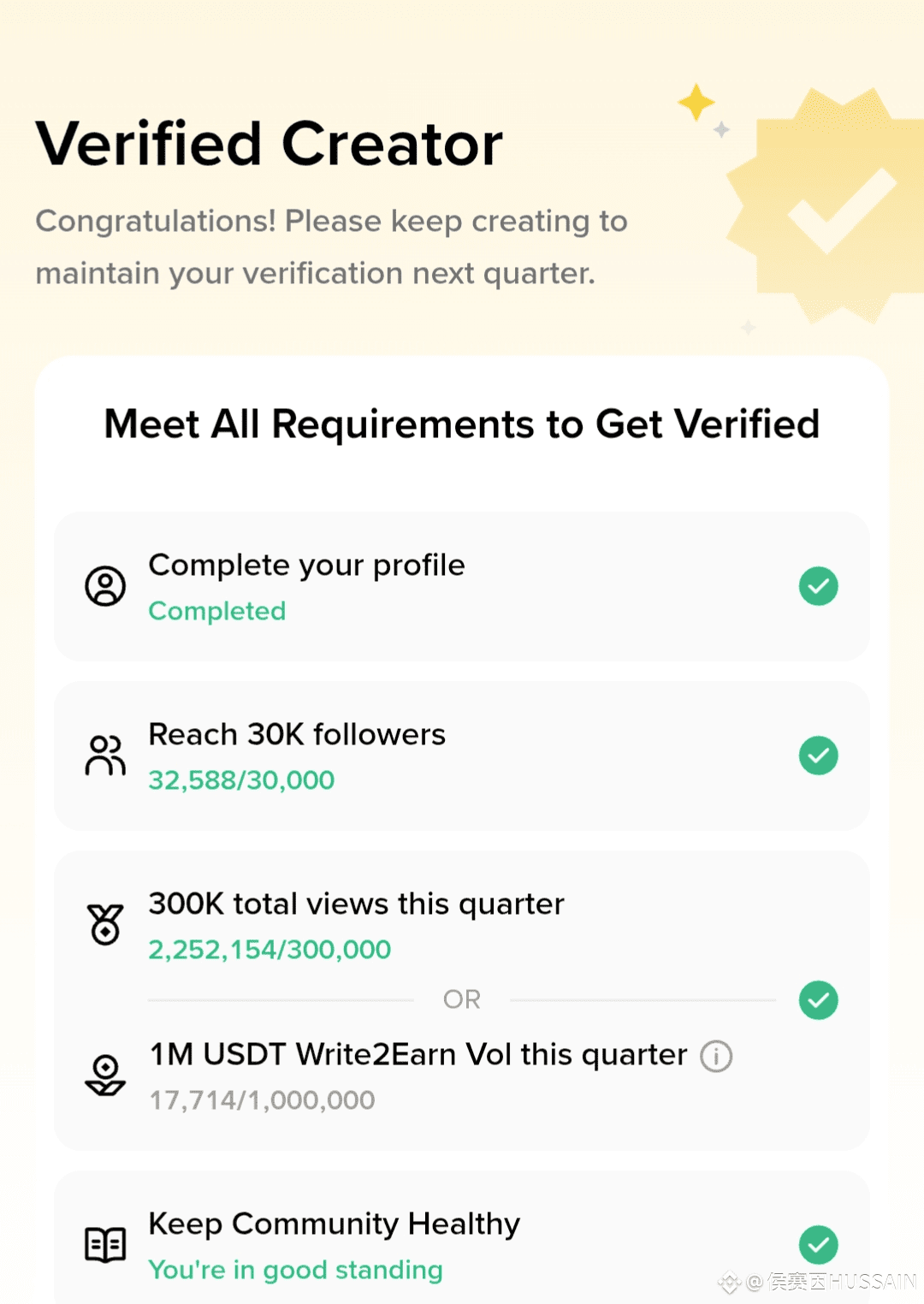Click the Write2Earn volume icon
Screen dimensions: 924x1304
pos(105,1076)
